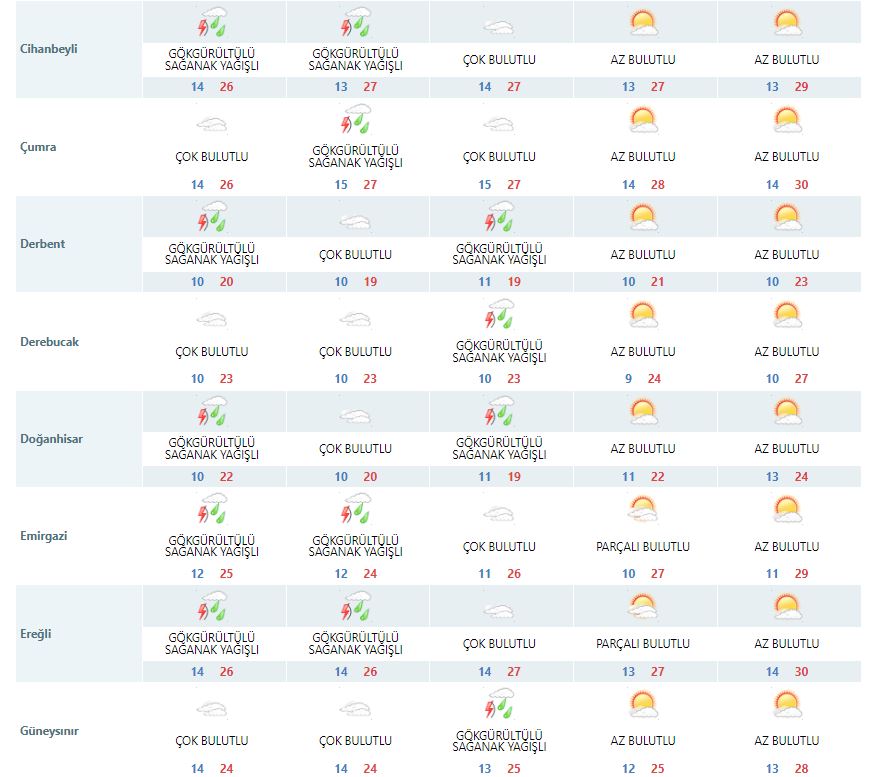Screen dimensions: 877x777
Task: Click Çumra's high temperature of 28
Action: 657,184
